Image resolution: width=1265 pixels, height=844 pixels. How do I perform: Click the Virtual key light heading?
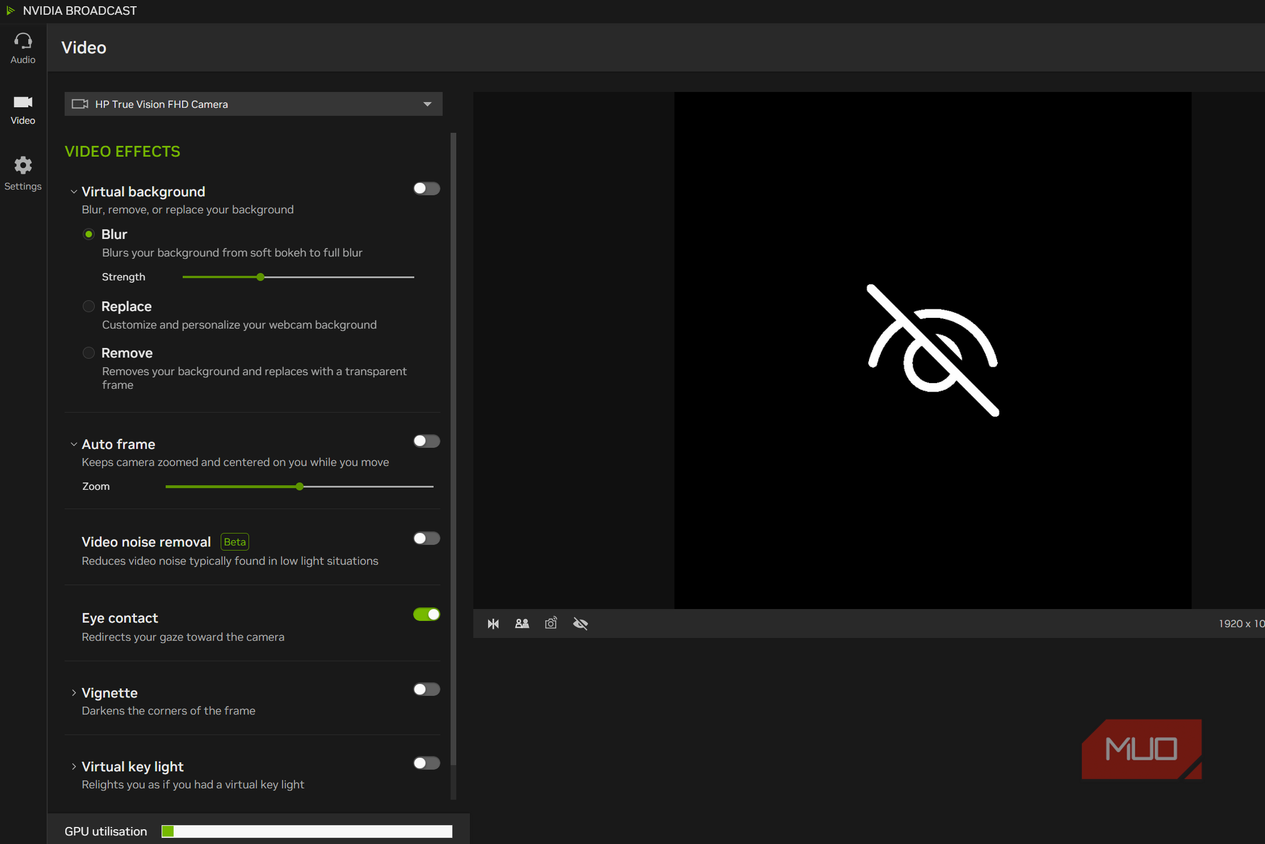pos(133,767)
